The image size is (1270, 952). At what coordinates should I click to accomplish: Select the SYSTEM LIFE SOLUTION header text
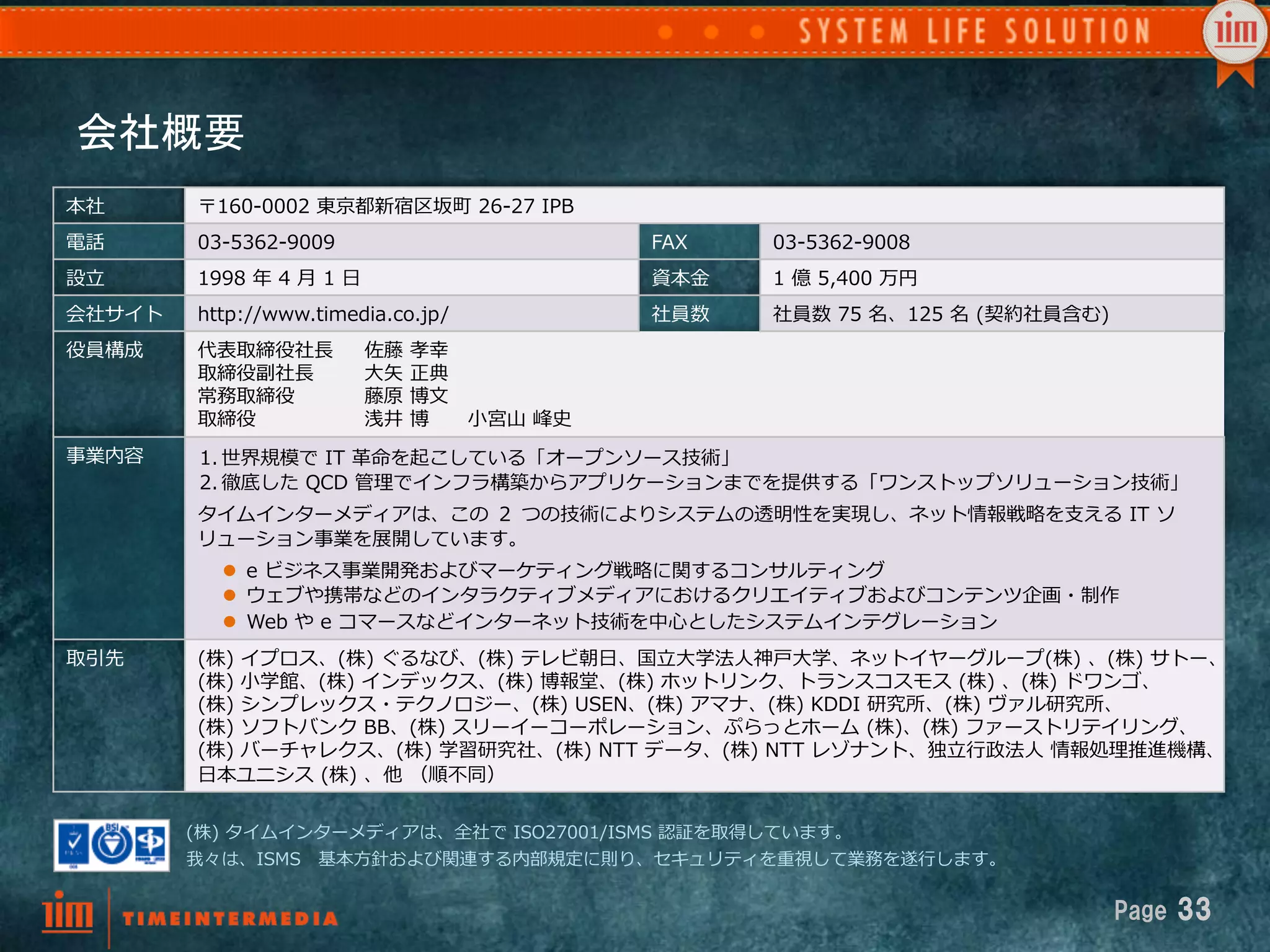(x=974, y=31)
